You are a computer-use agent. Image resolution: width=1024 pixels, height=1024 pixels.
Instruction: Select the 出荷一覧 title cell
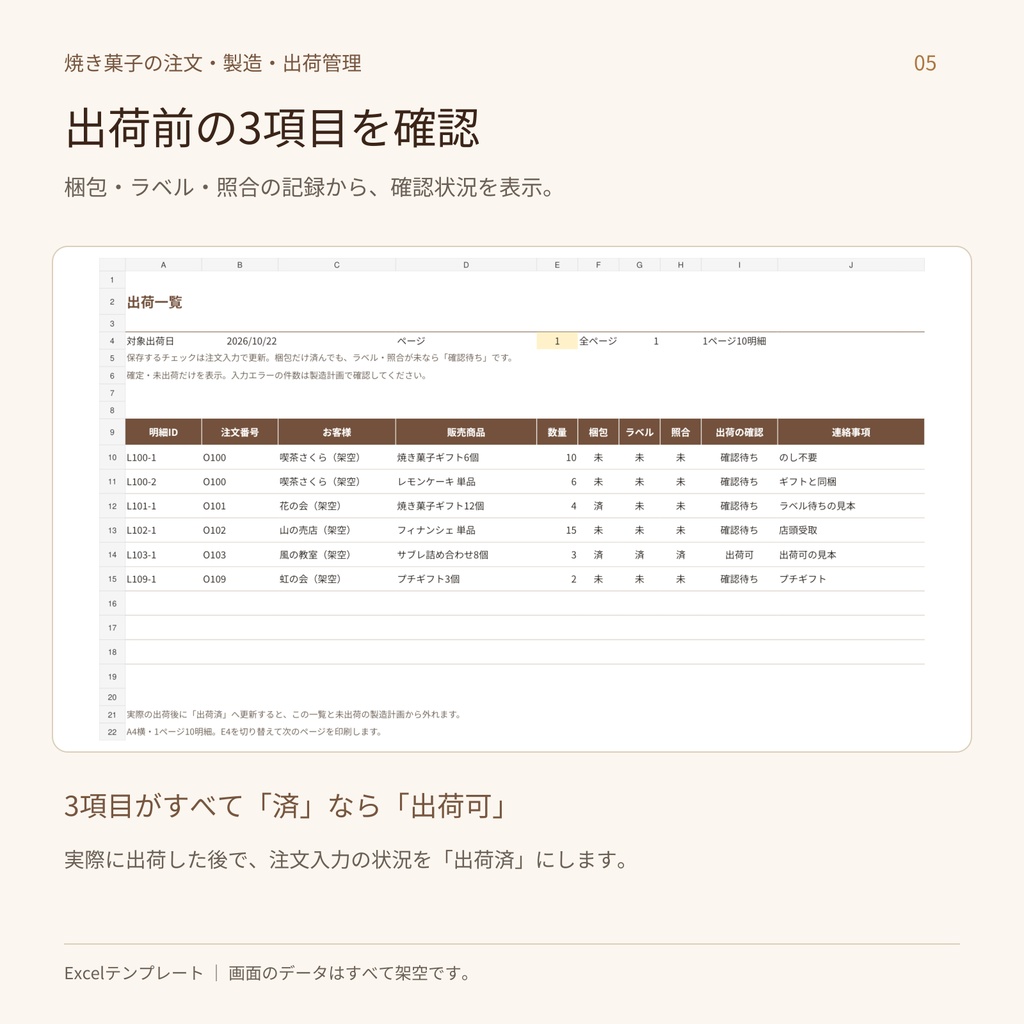155,302
